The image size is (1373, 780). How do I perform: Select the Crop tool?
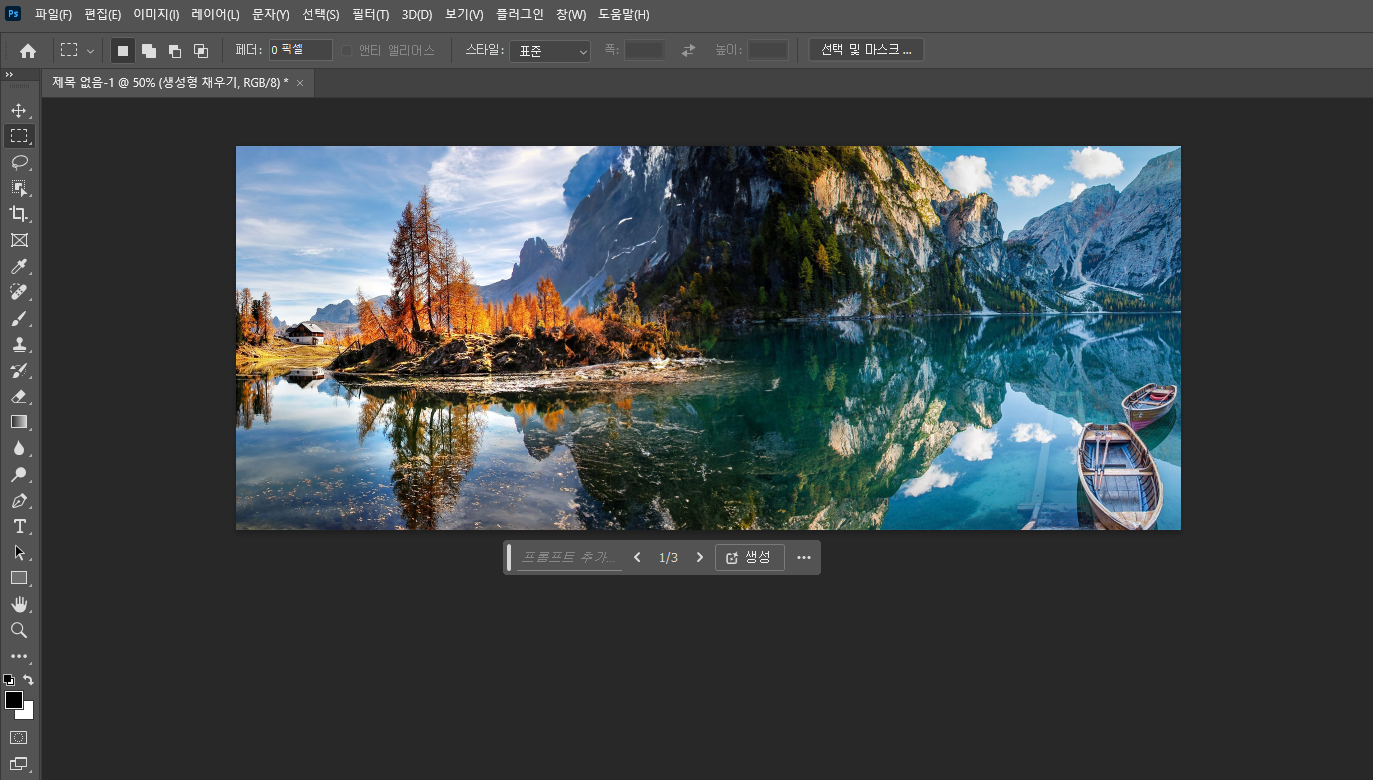(x=19, y=214)
